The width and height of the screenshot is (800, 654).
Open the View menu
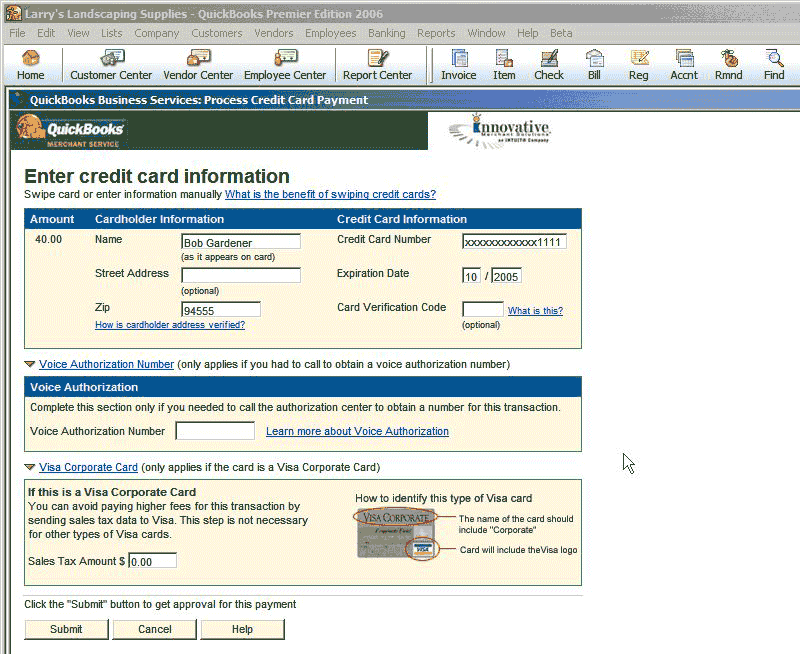pyautogui.click(x=78, y=33)
